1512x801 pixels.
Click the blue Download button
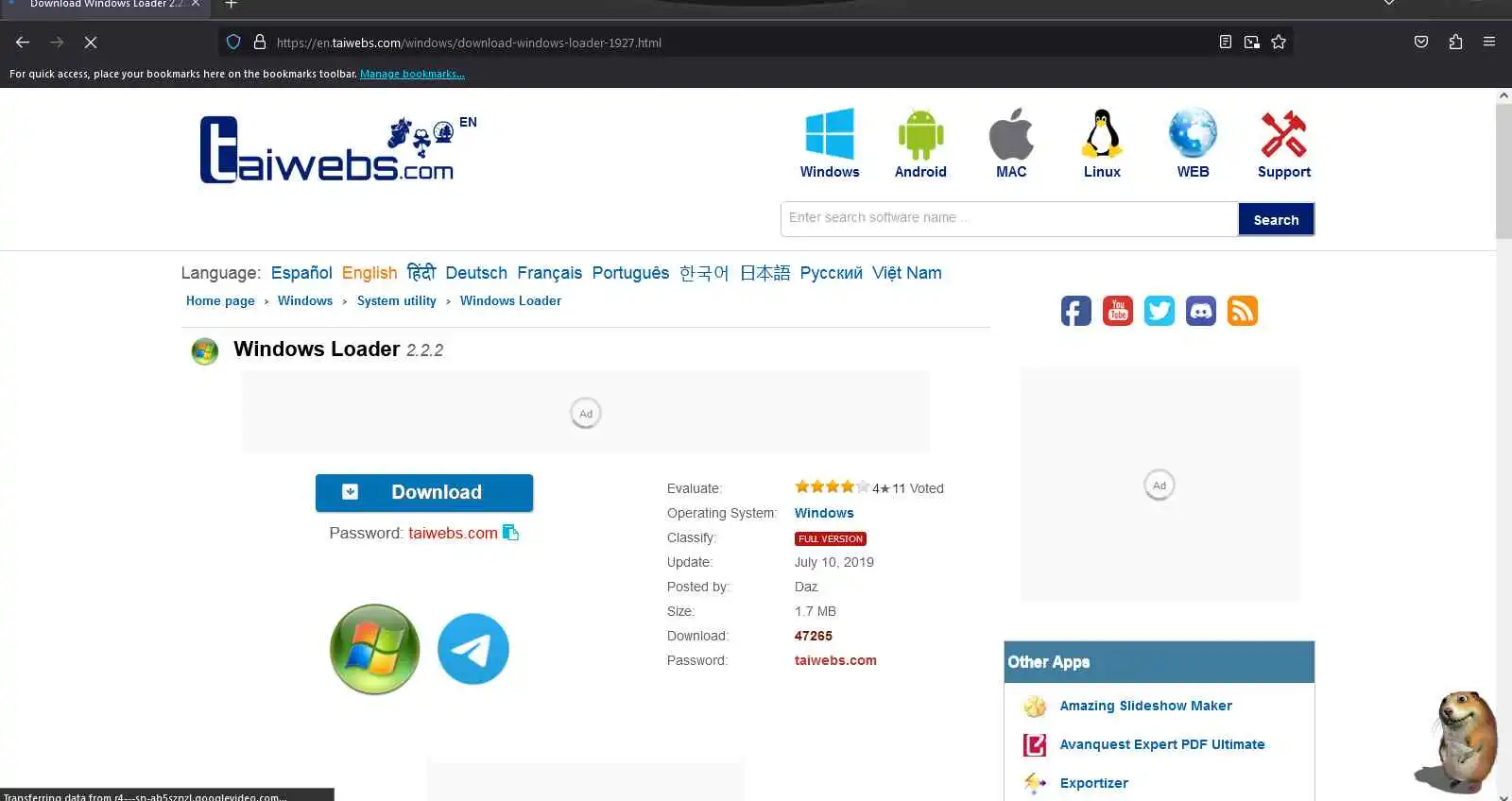tap(424, 492)
